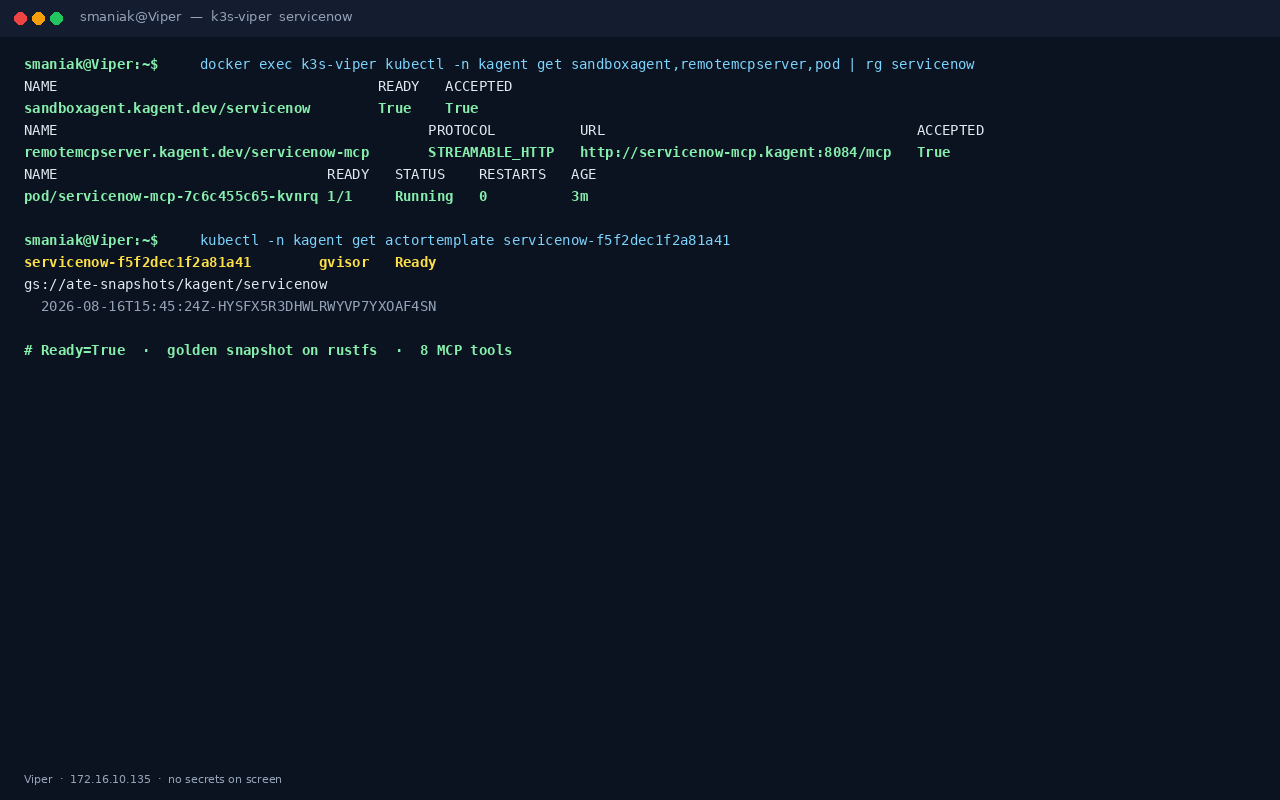The image size is (1280, 800).
Task: Click the 'gvisor' runtime value
Action: pos(344,262)
